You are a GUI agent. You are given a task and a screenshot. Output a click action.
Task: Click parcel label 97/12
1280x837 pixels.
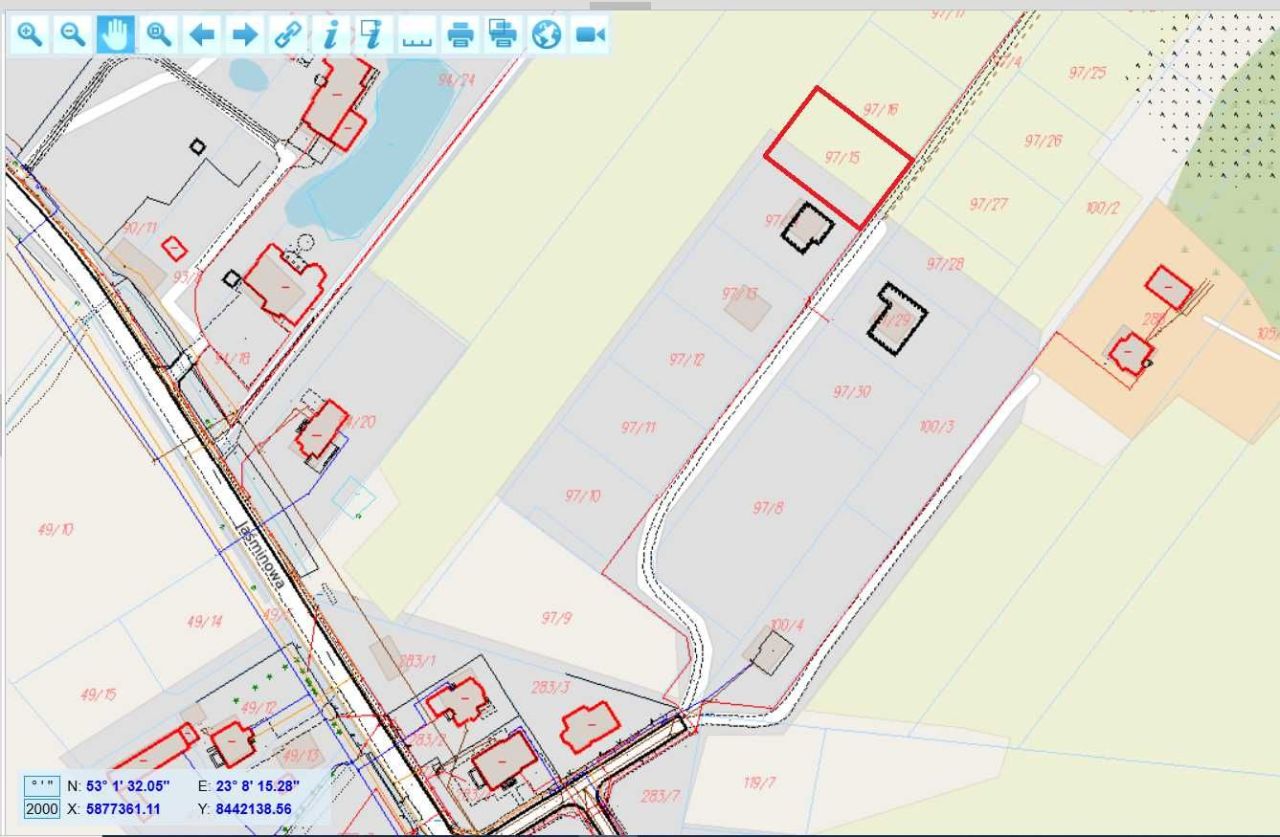(687, 359)
